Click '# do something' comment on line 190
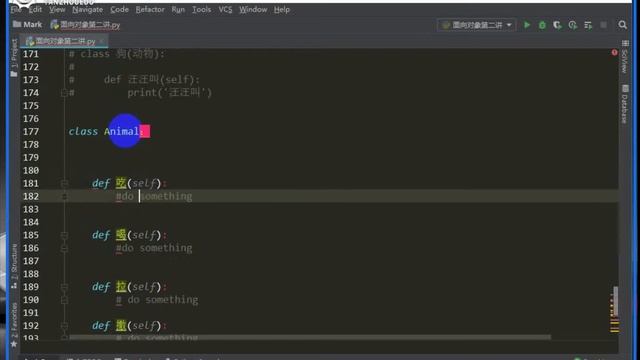 [157, 300]
